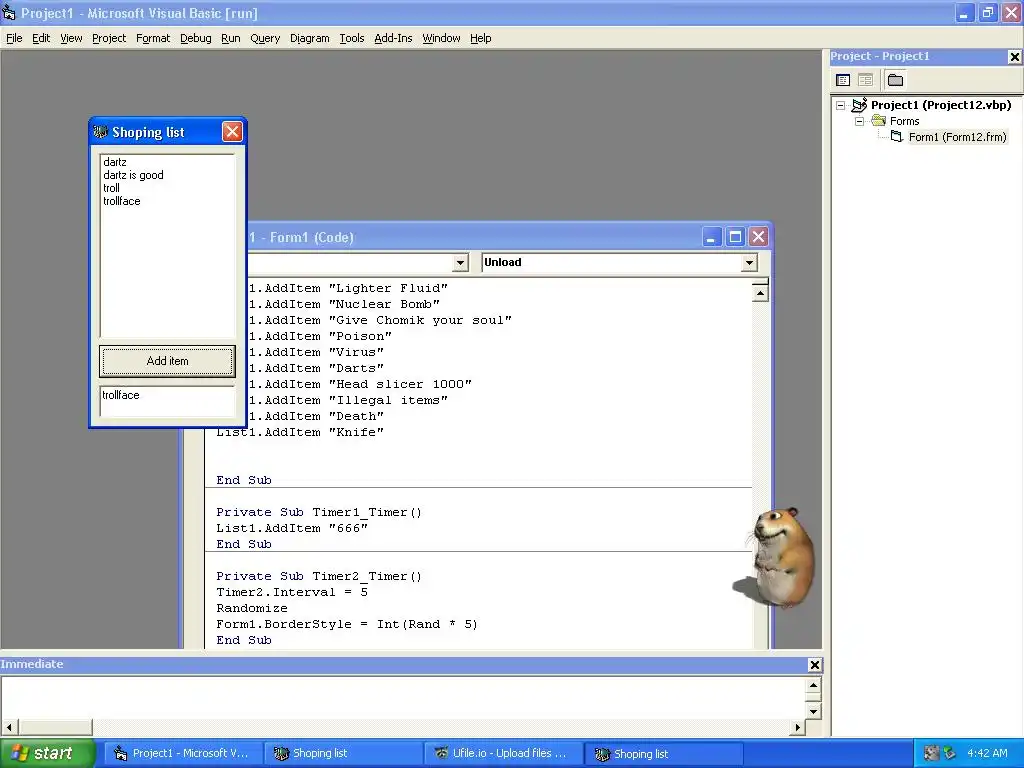This screenshot has width=1024, height=768.
Task: Open the Format menu
Action: tap(153, 39)
